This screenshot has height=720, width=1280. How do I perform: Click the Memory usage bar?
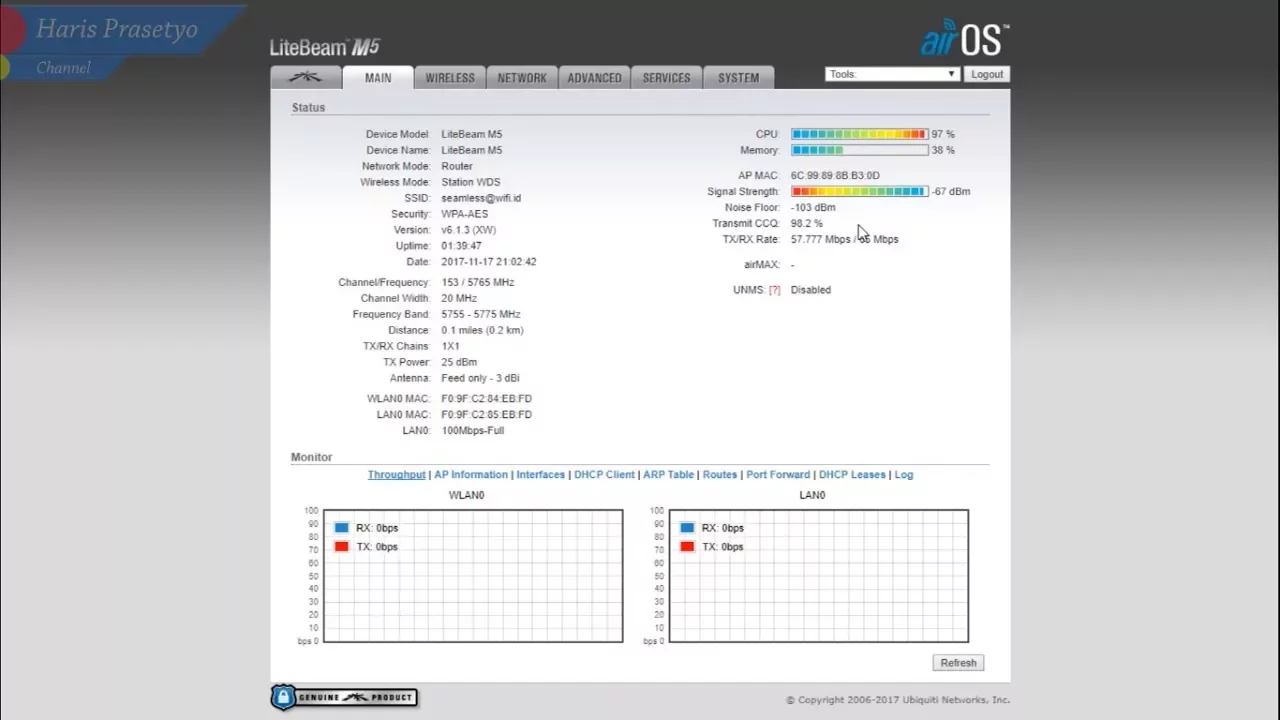click(859, 150)
